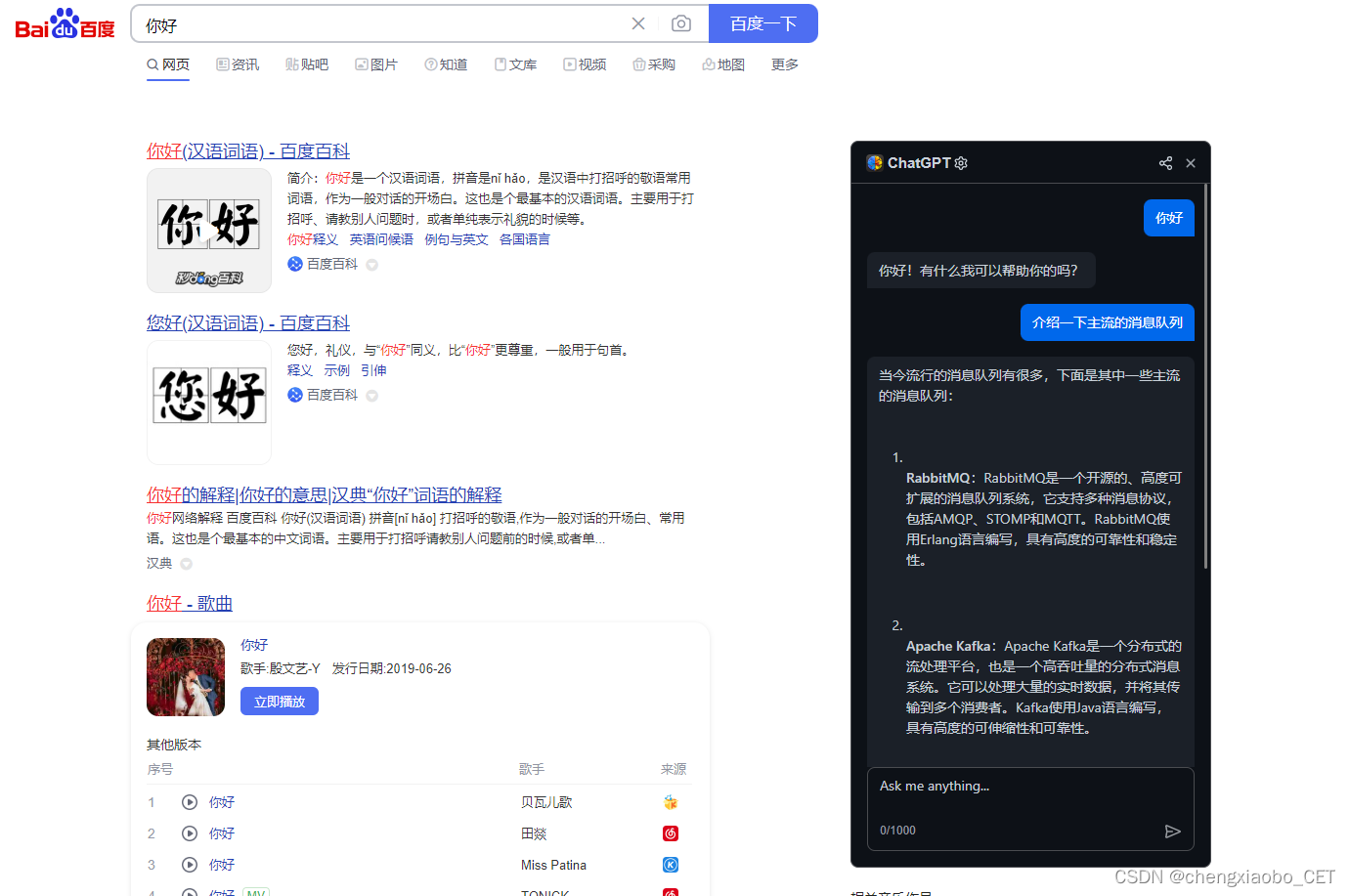The image size is (1350, 896).
Task: Expand dropdown next to 汉典 source
Action: click(187, 564)
